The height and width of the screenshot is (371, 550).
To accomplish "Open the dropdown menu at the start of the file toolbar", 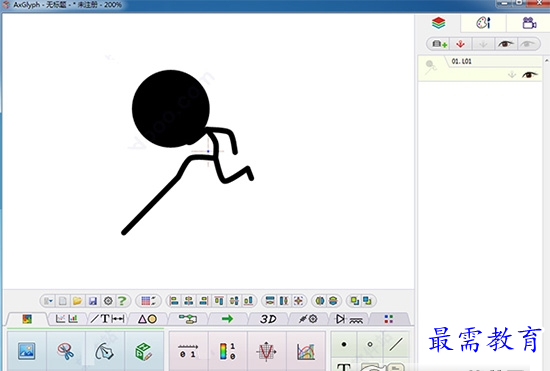I will [x=48, y=301].
